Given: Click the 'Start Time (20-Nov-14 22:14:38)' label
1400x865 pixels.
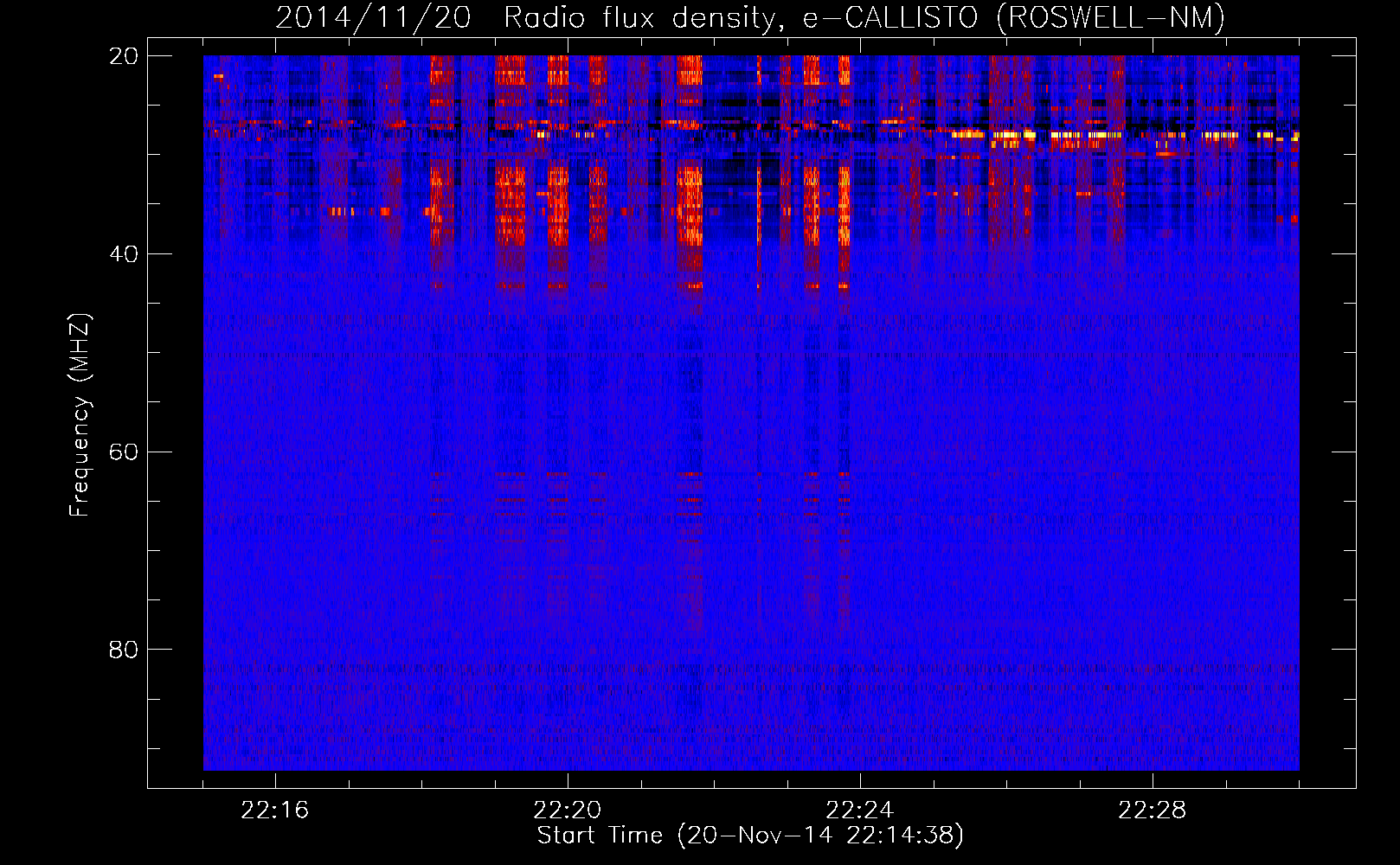Looking at the screenshot, I should click(750, 836).
